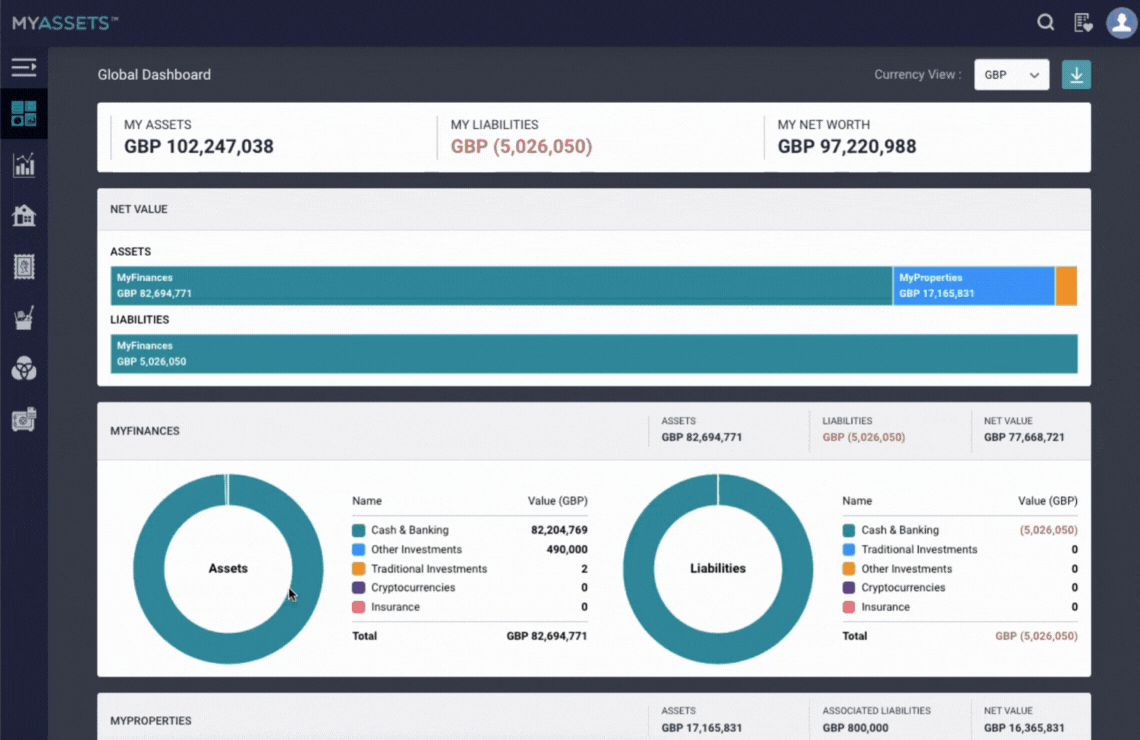This screenshot has height=740, width=1140.
Task: Click the 490,000 value
Action: coord(566,550)
